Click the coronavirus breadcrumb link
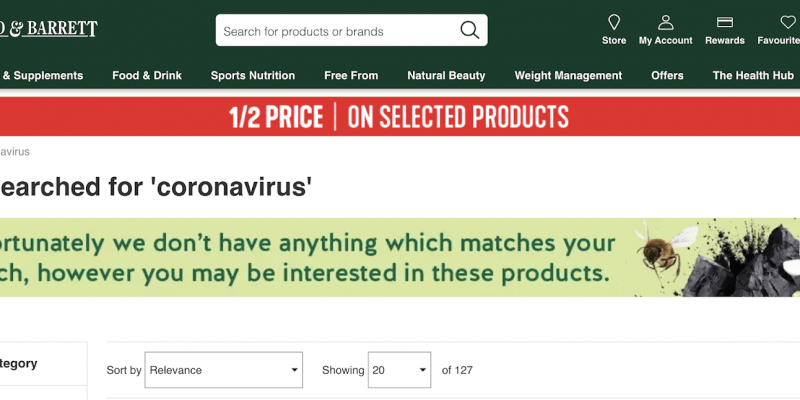This screenshot has width=800, height=400. pos(15,152)
